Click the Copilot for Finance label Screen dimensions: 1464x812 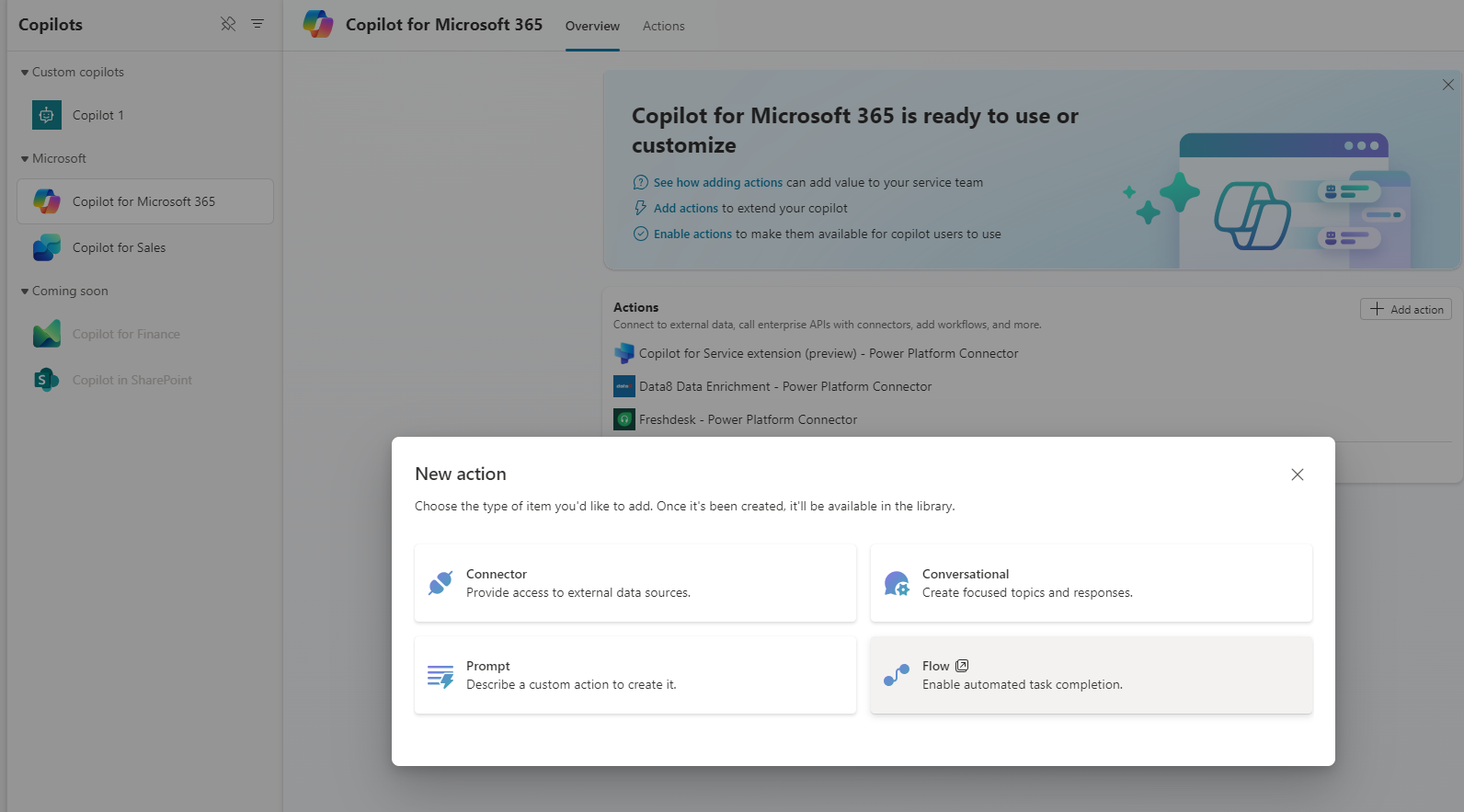click(x=126, y=334)
